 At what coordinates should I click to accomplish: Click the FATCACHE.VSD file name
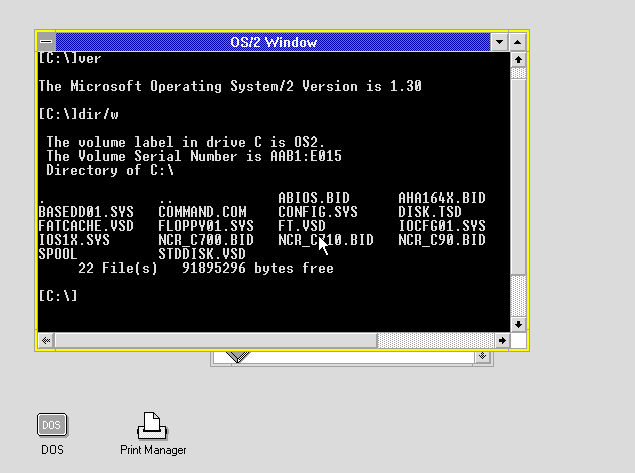(x=86, y=226)
